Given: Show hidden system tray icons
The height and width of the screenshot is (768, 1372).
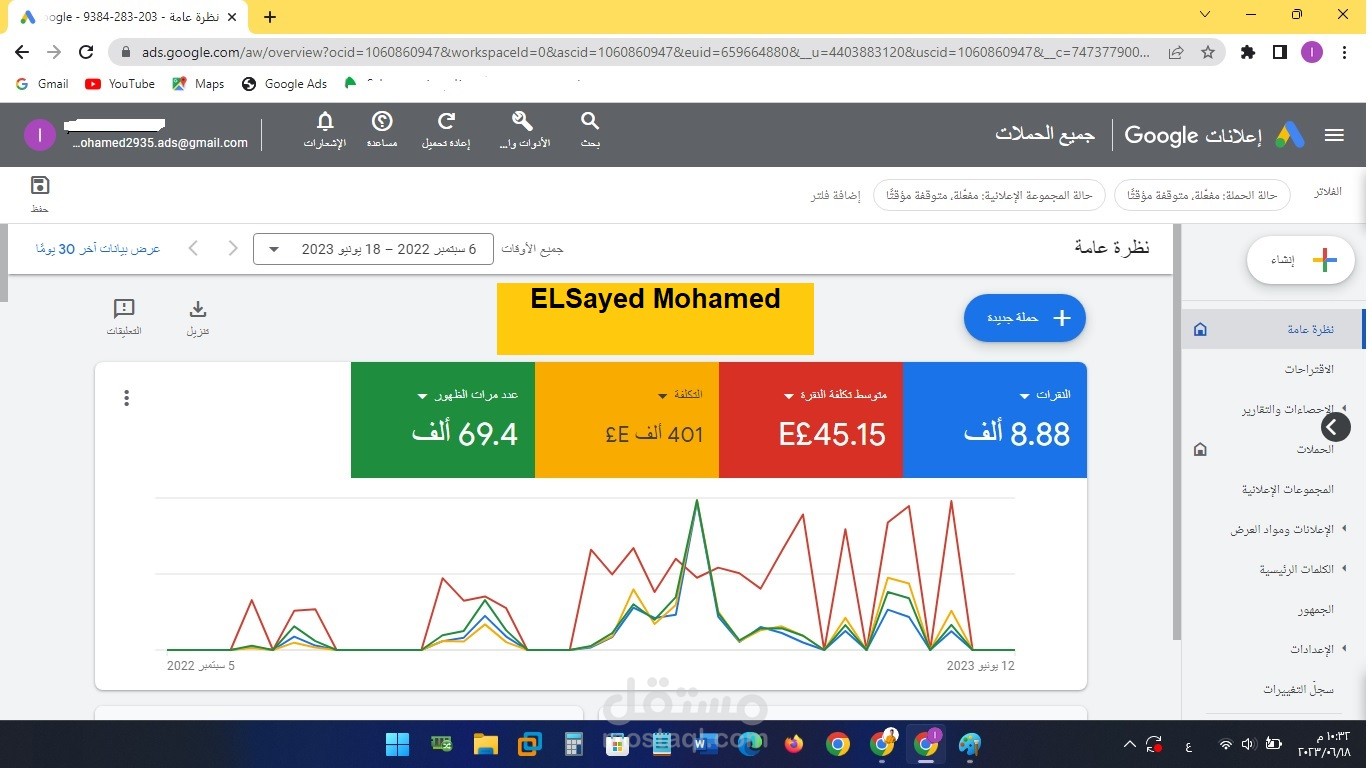Looking at the screenshot, I should point(1130,744).
